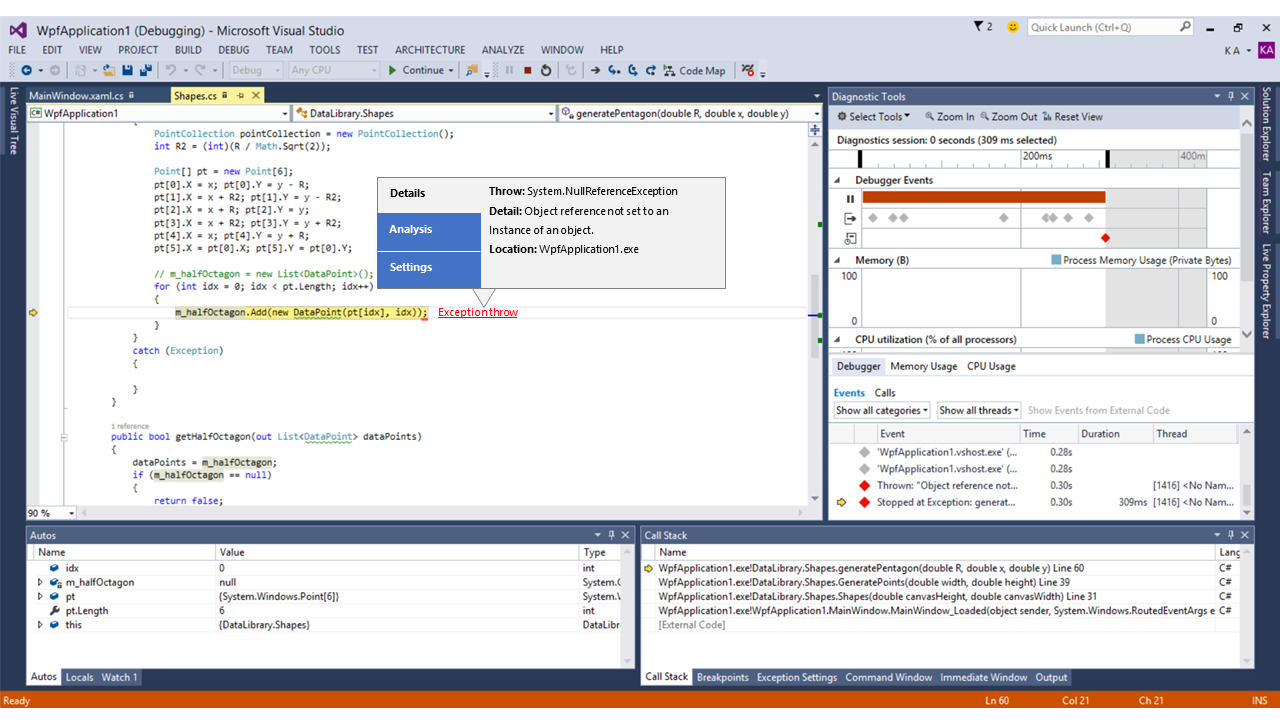The image size is (1280, 720).
Task: Click the Navigate Forward arrow icon
Action: coord(54,70)
